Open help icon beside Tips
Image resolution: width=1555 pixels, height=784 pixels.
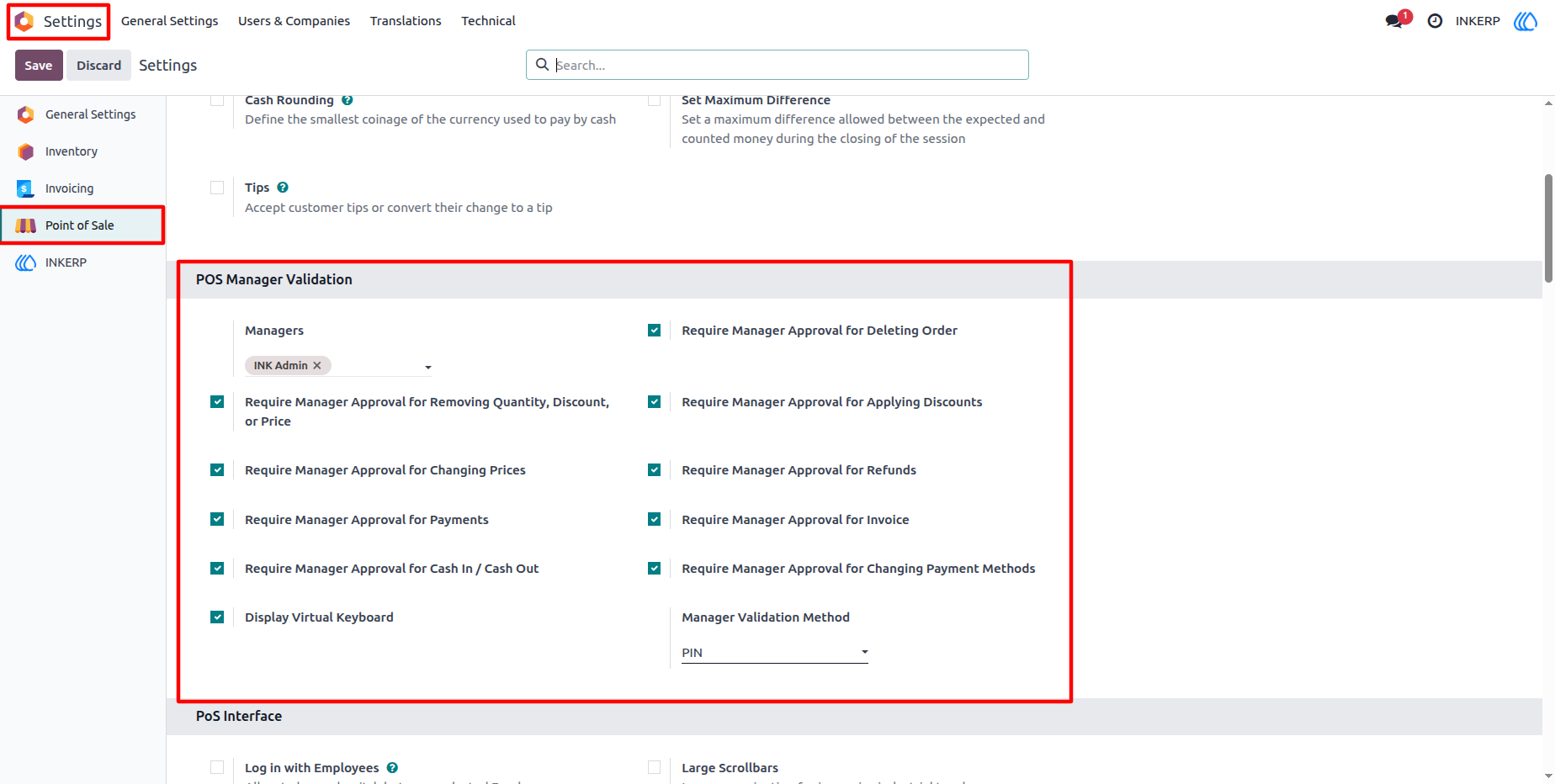tap(283, 188)
